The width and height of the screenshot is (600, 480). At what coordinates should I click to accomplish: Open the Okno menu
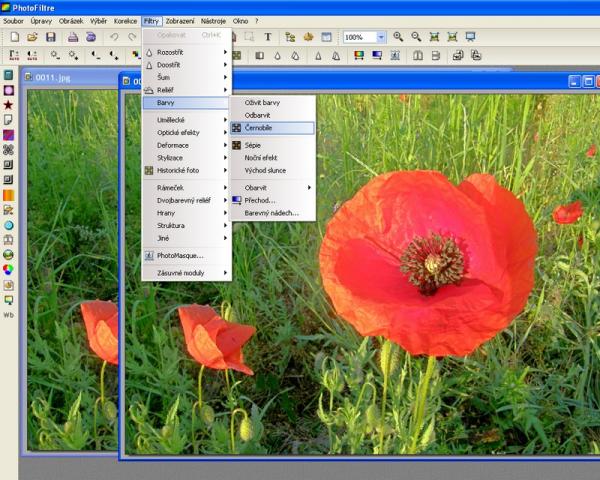[240, 21]
